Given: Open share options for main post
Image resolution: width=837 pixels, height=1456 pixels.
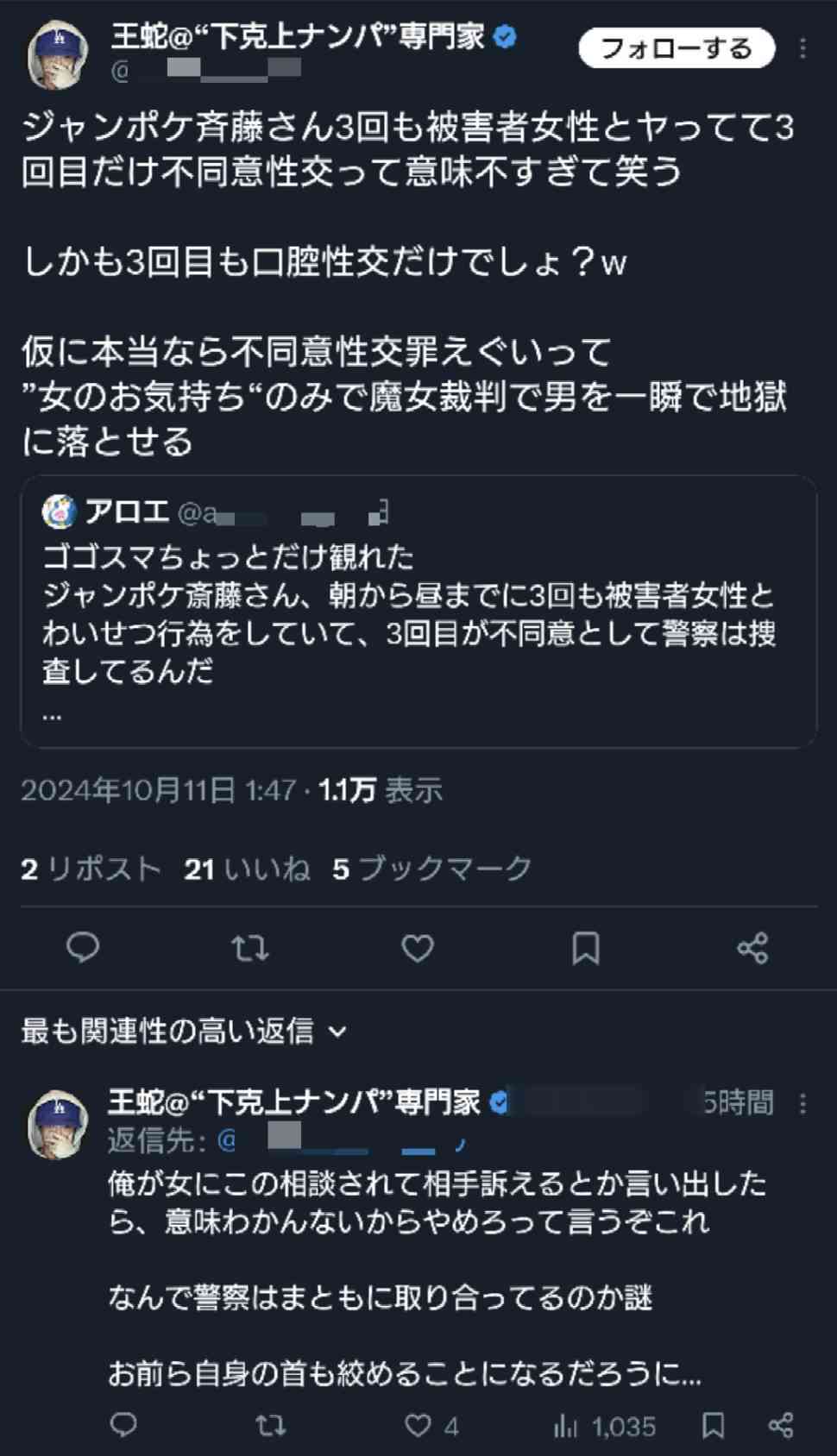Looking at the screenshot, I should (x=752, y=948).
